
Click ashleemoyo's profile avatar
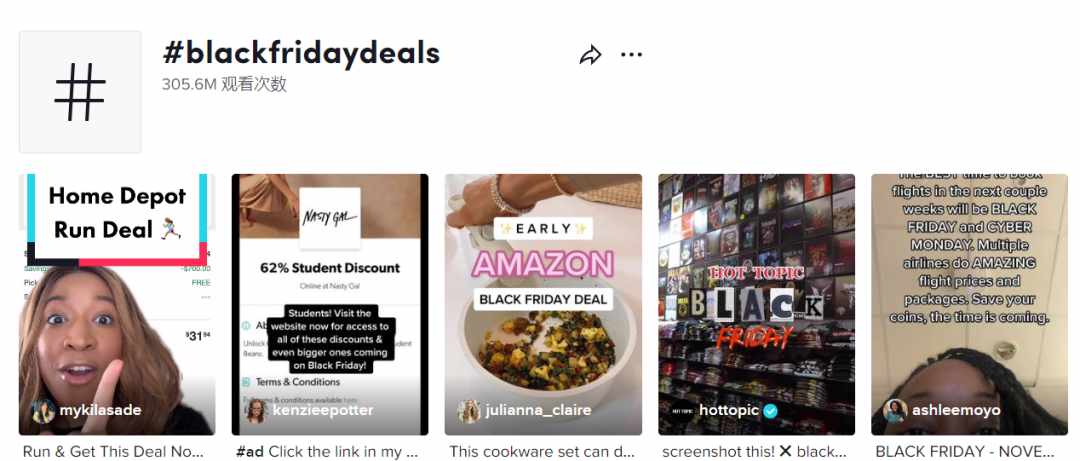coord(895,411)
